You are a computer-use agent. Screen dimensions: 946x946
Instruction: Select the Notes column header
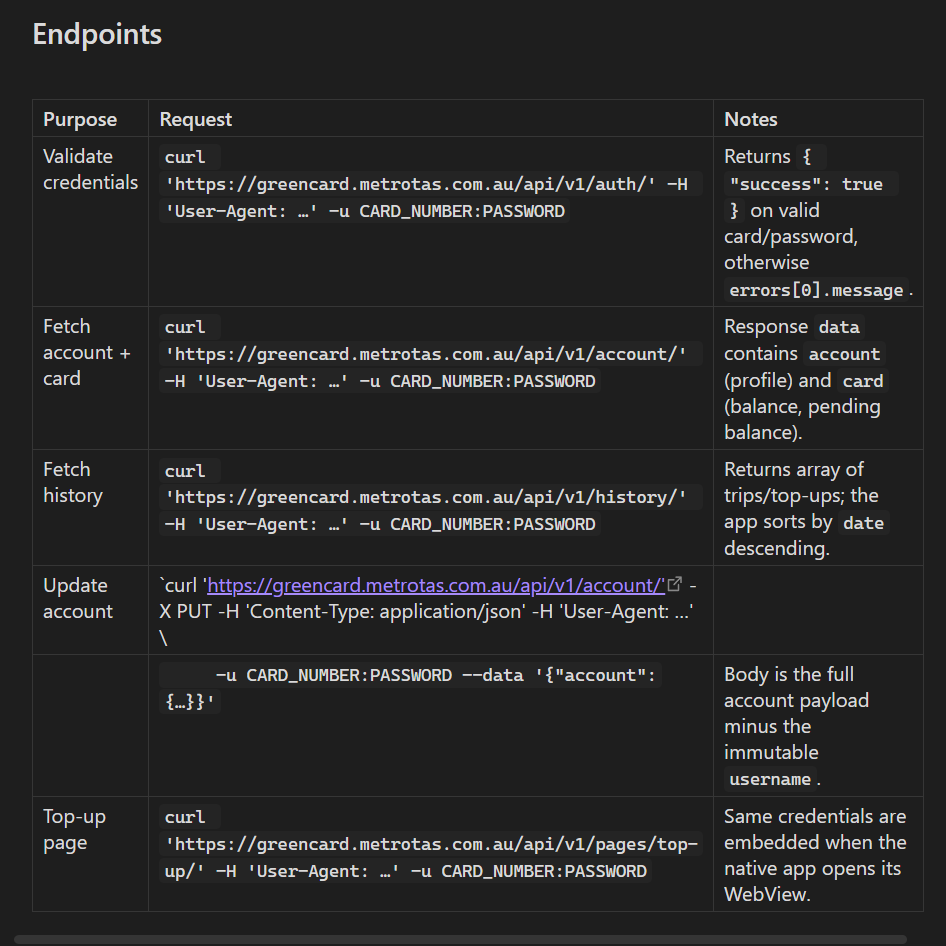(751, 119)
